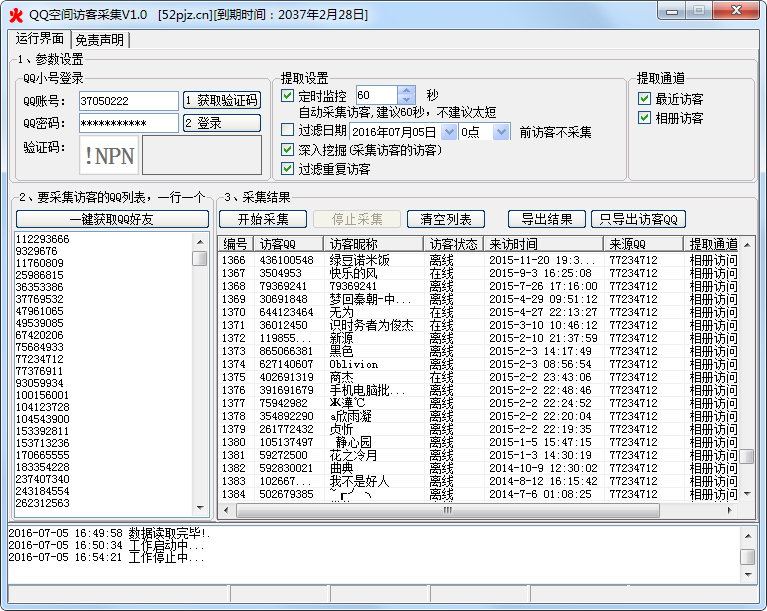Start collection with 开始采集 button
The height and width of the screenshot is (611, 767).
255,219
